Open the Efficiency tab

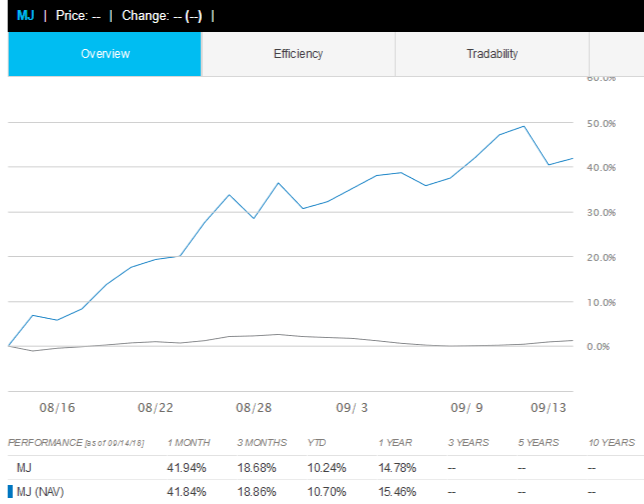click(x=298, y=54)
